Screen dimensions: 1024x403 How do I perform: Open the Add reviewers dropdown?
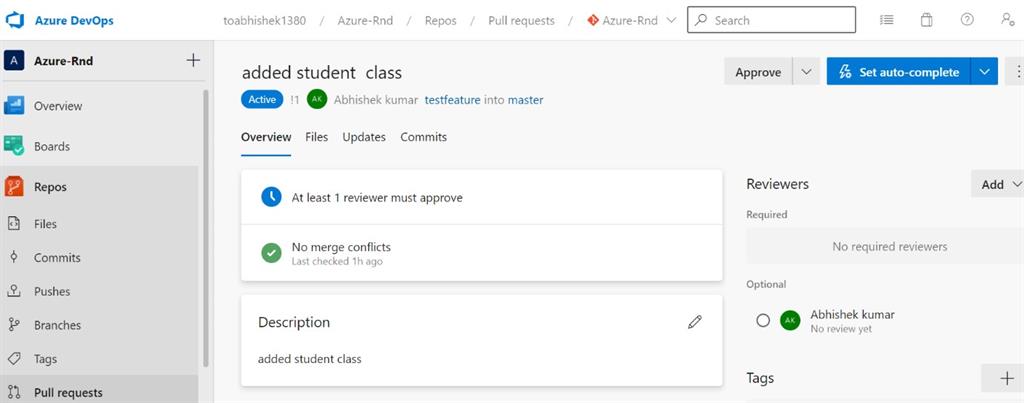click(999, 184)
